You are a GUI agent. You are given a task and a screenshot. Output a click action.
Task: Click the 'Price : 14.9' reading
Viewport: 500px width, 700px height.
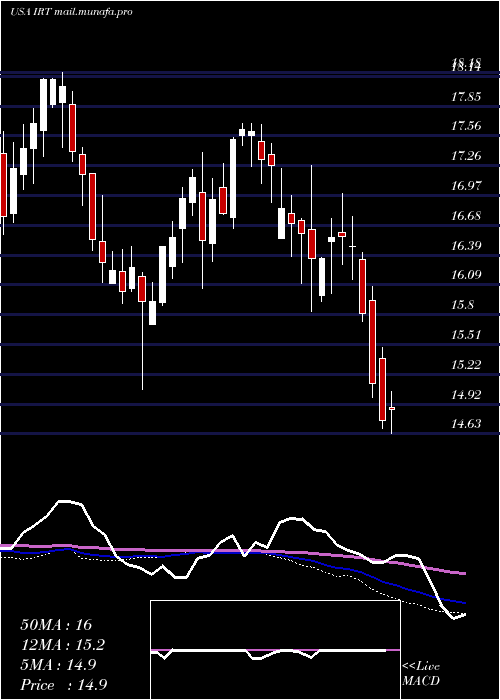tap(63, 685)
